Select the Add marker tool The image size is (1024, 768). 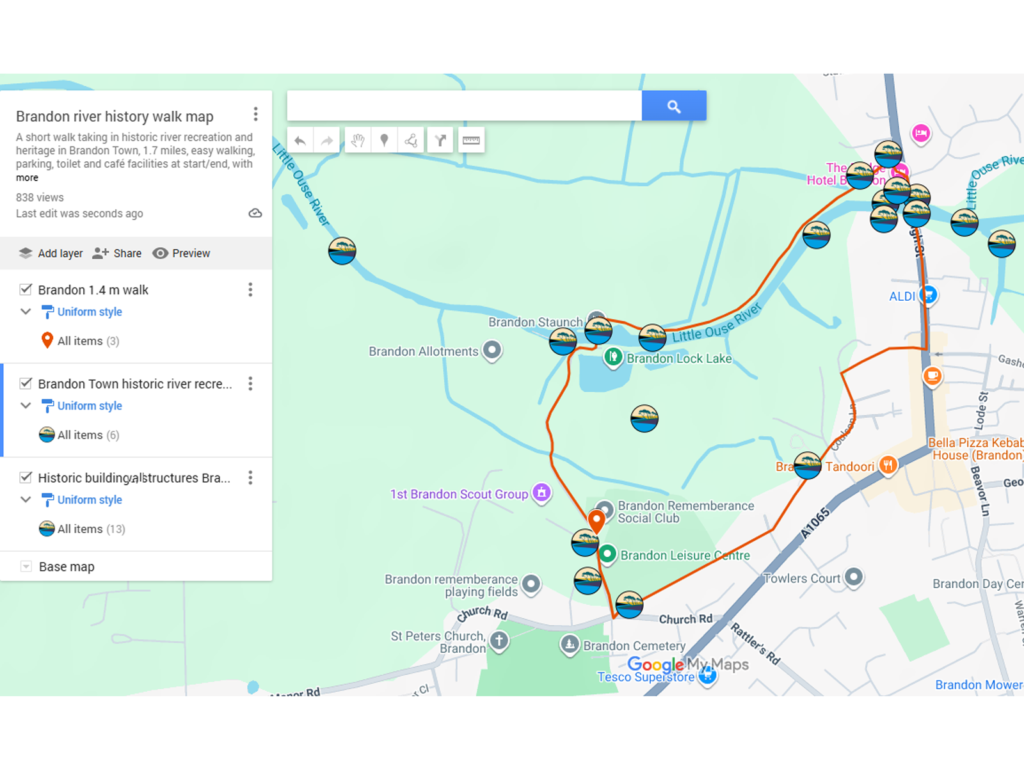click(385, 140)
